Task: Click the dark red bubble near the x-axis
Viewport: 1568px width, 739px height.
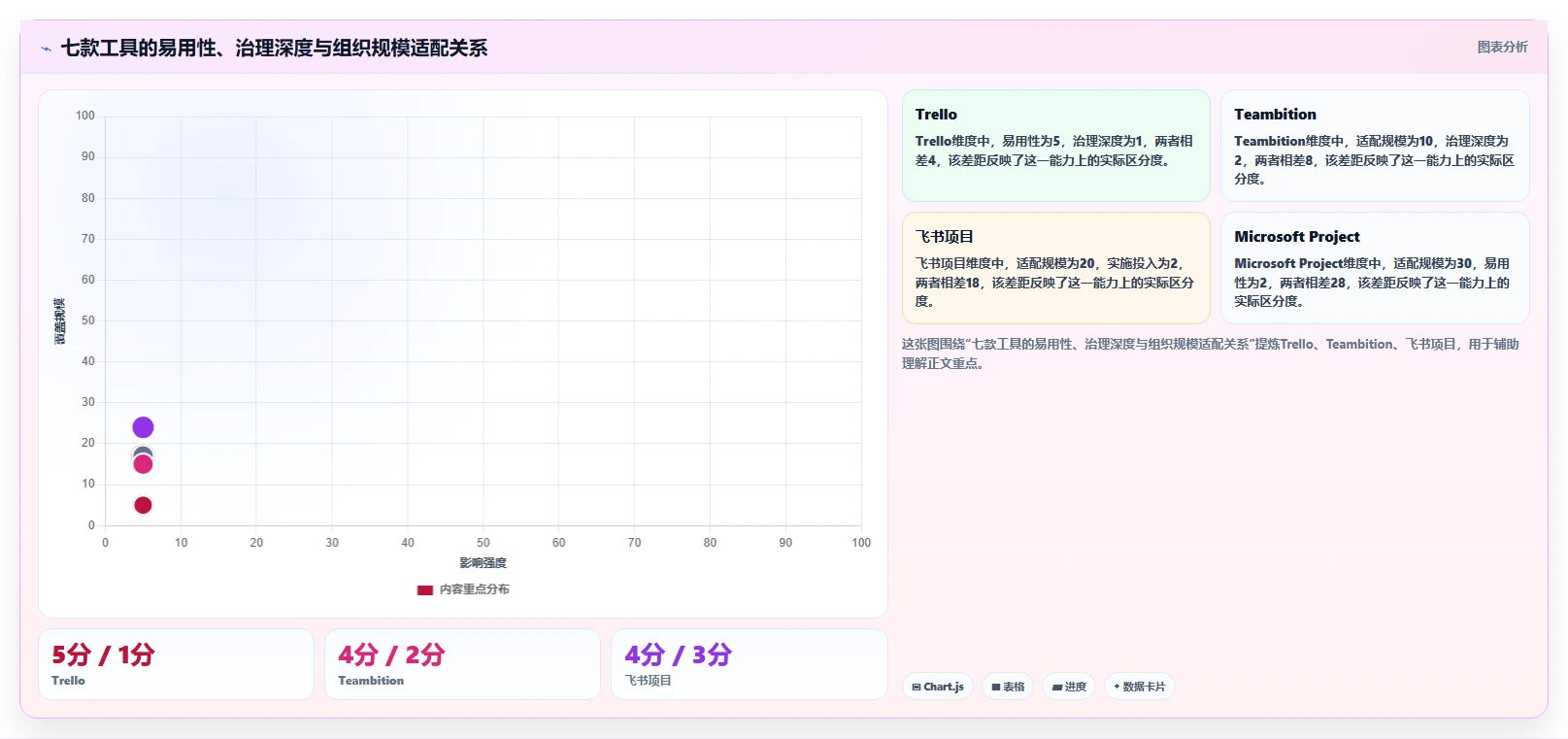Action: click(x=143, y=505)
